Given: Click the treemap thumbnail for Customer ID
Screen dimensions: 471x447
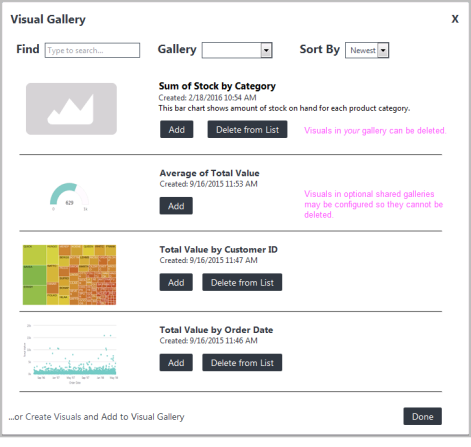Looking at the screenshot, I should point(69,275).
